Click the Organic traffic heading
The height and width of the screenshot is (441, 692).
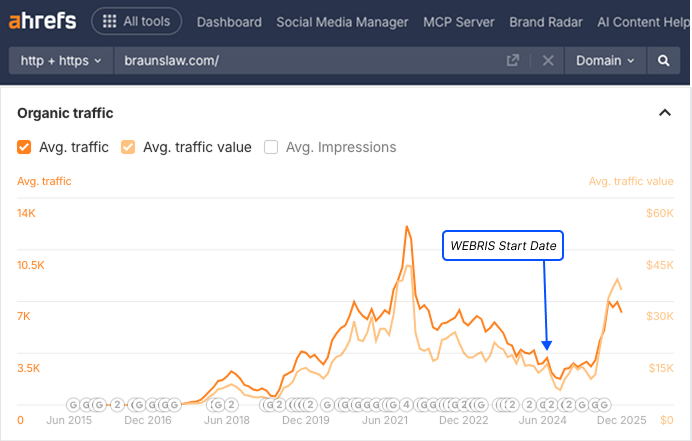click(65, 113)
